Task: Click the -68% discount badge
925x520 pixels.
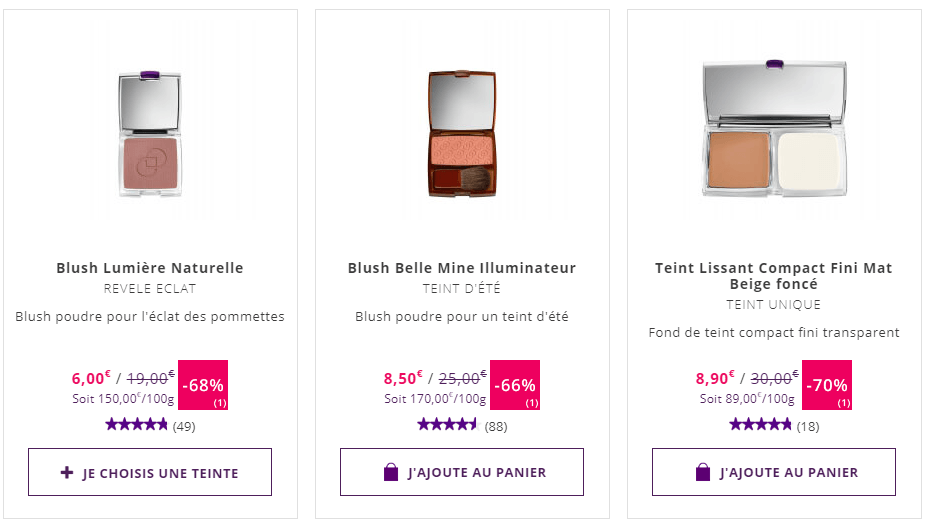Action: (x=203, y=385)
